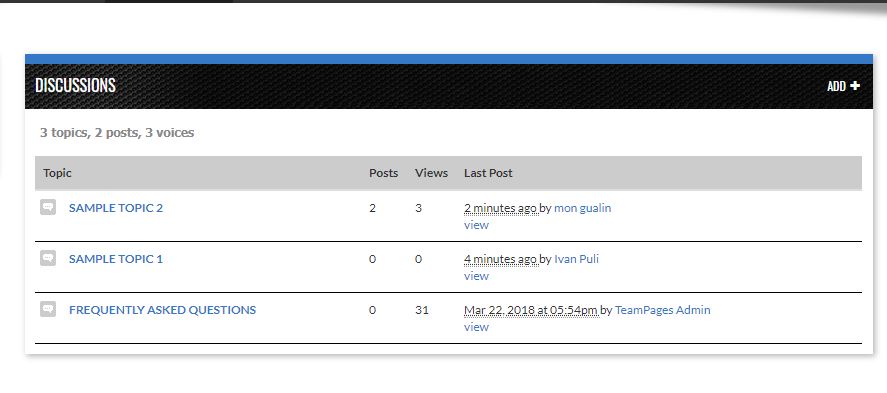Viewport: 887px width, 393px height.
Task: Click the Topic column header
Action: pos(57,173)
